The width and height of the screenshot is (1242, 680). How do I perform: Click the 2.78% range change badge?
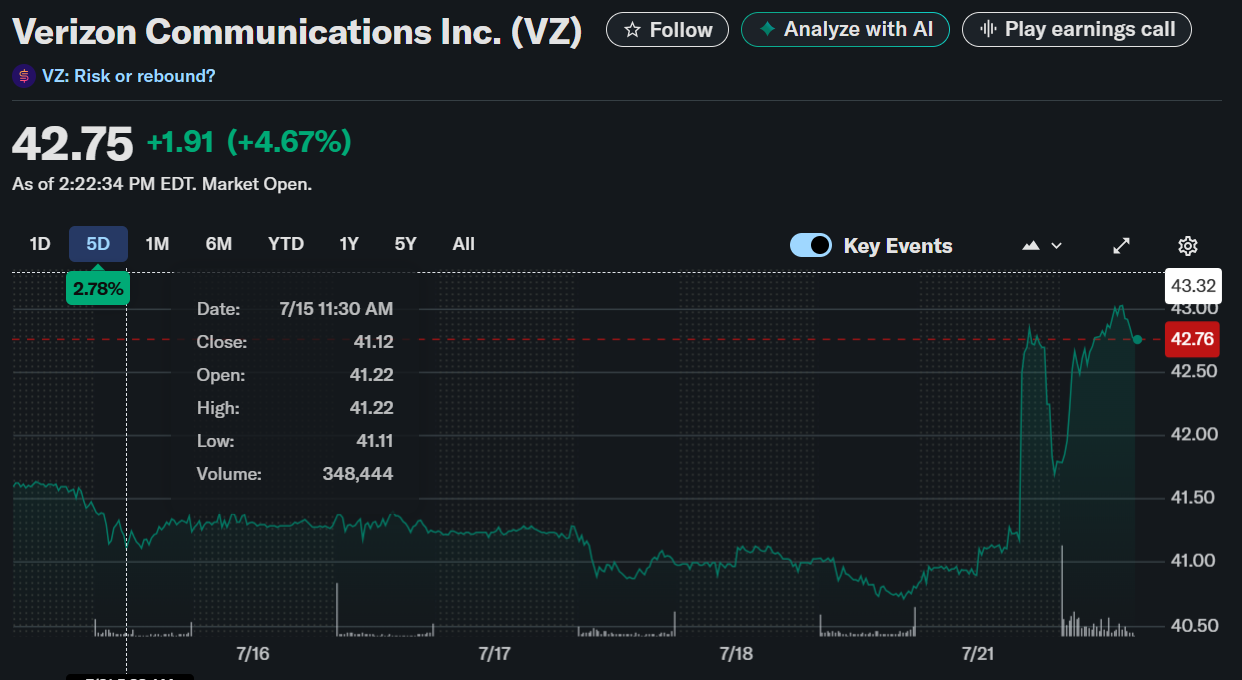98,288
